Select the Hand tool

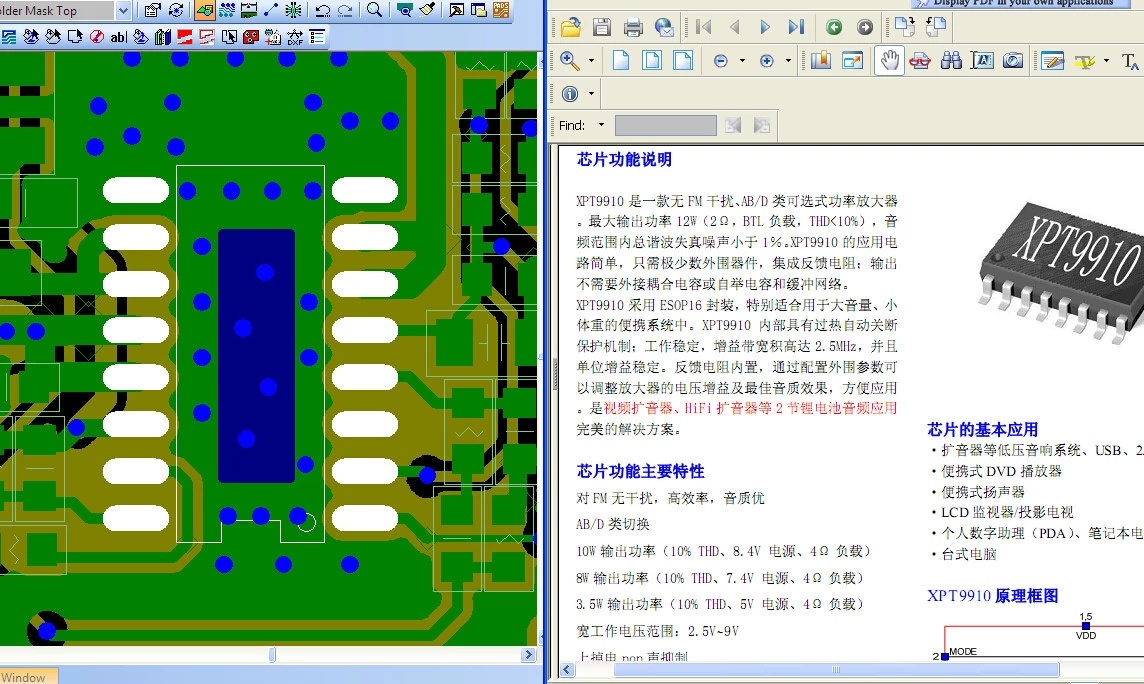click(889, 61)
